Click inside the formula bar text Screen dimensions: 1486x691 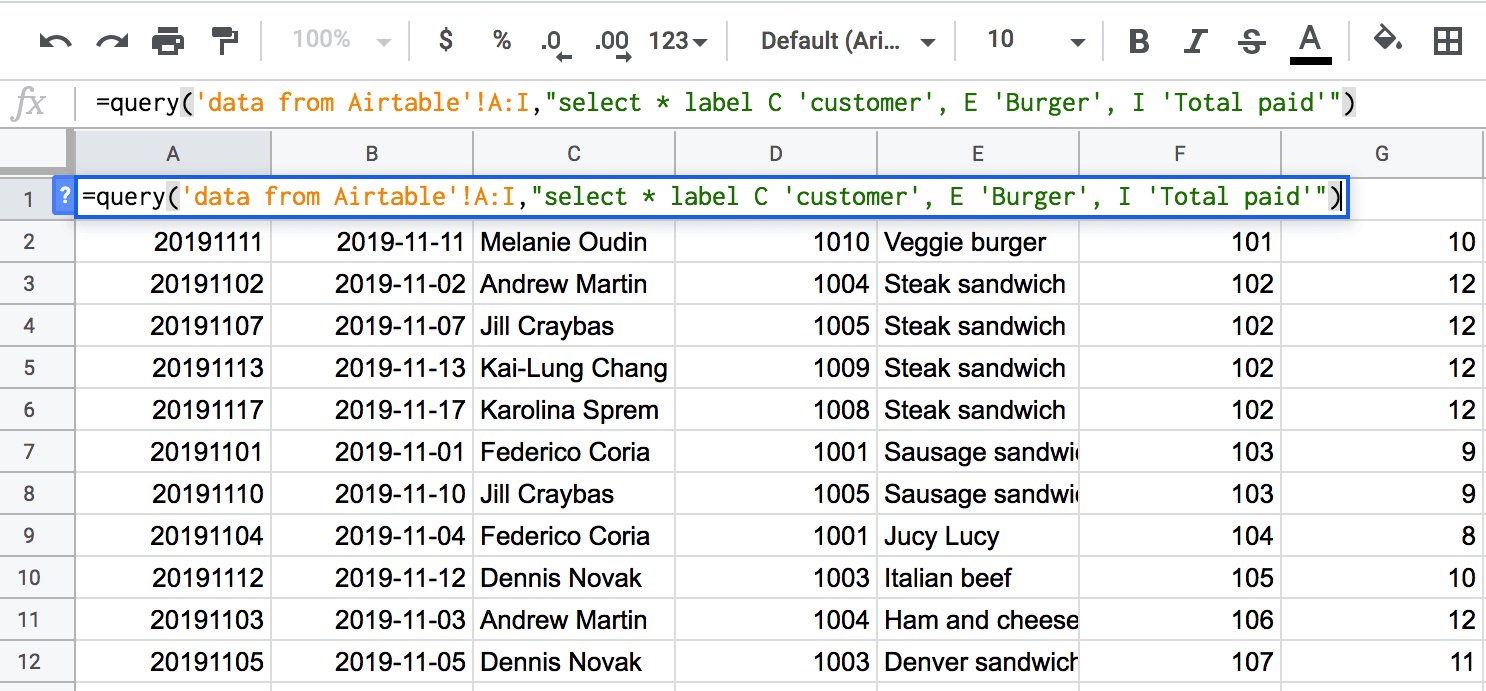pos(725,103)
